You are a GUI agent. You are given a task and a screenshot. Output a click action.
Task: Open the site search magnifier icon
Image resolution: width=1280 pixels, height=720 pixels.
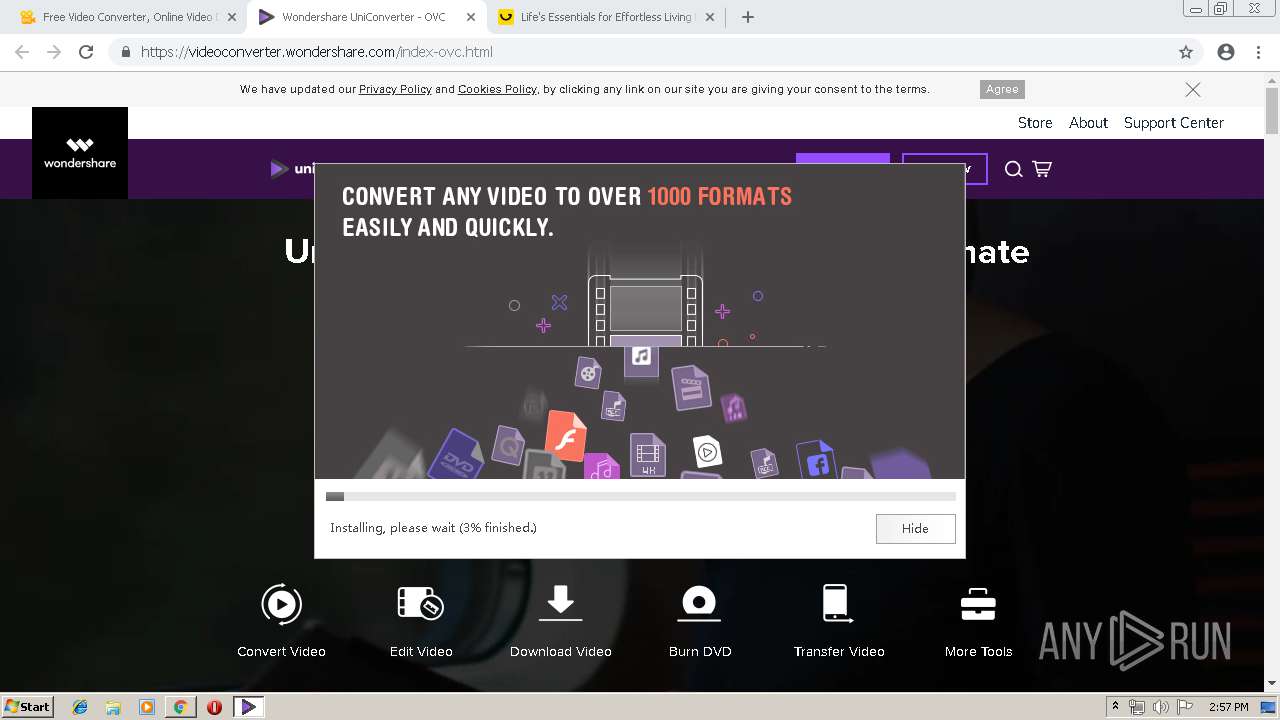click(1013, 169)
